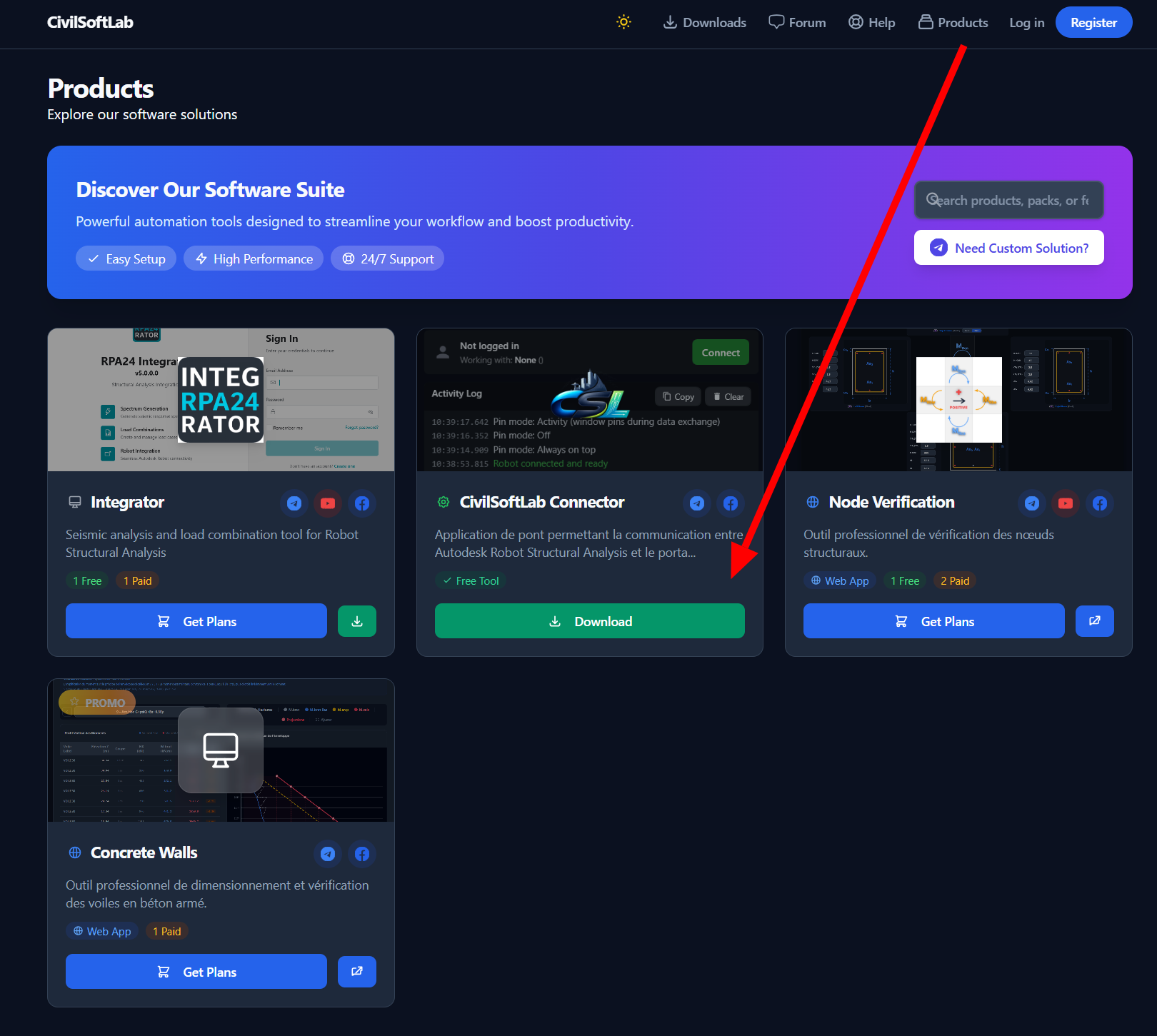Open the Facebook icon for Integrator

362,503
